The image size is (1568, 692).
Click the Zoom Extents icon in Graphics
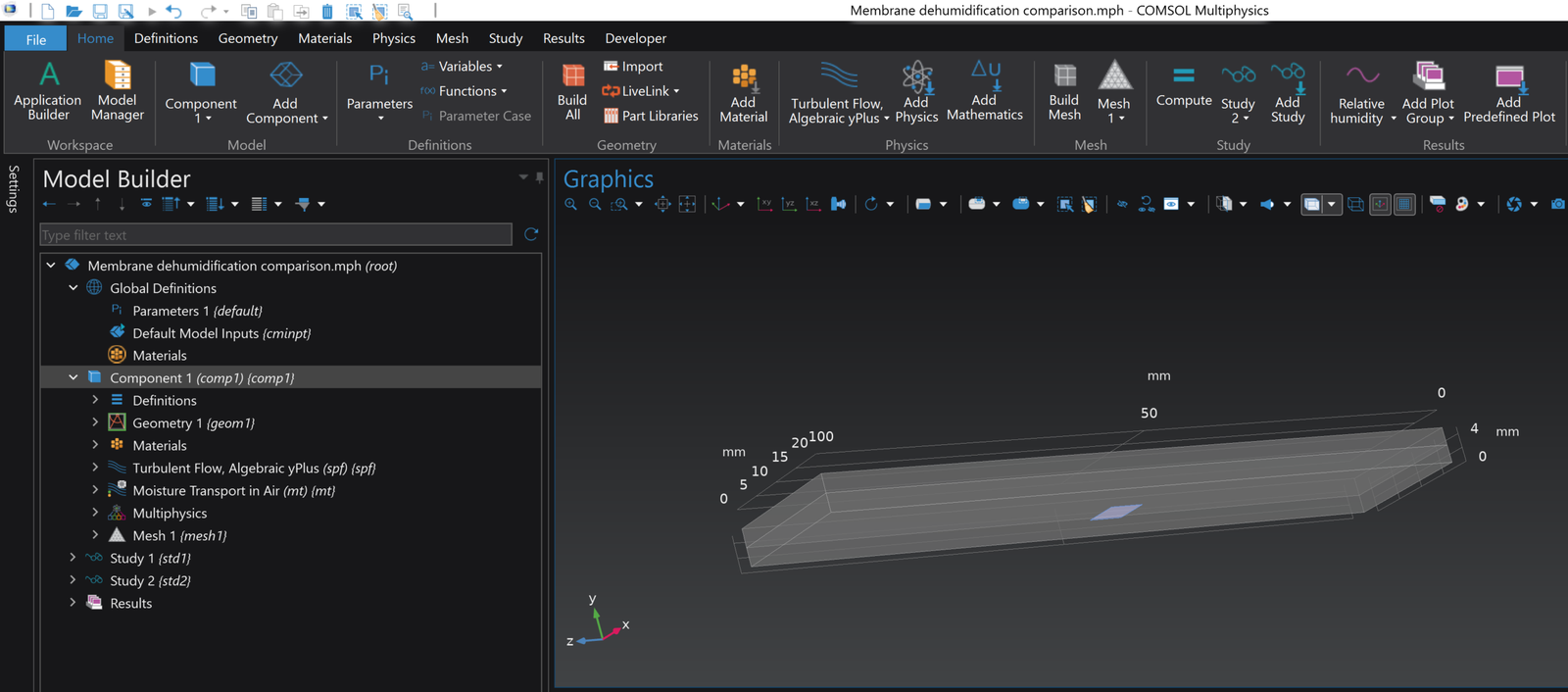click(662, 204)
